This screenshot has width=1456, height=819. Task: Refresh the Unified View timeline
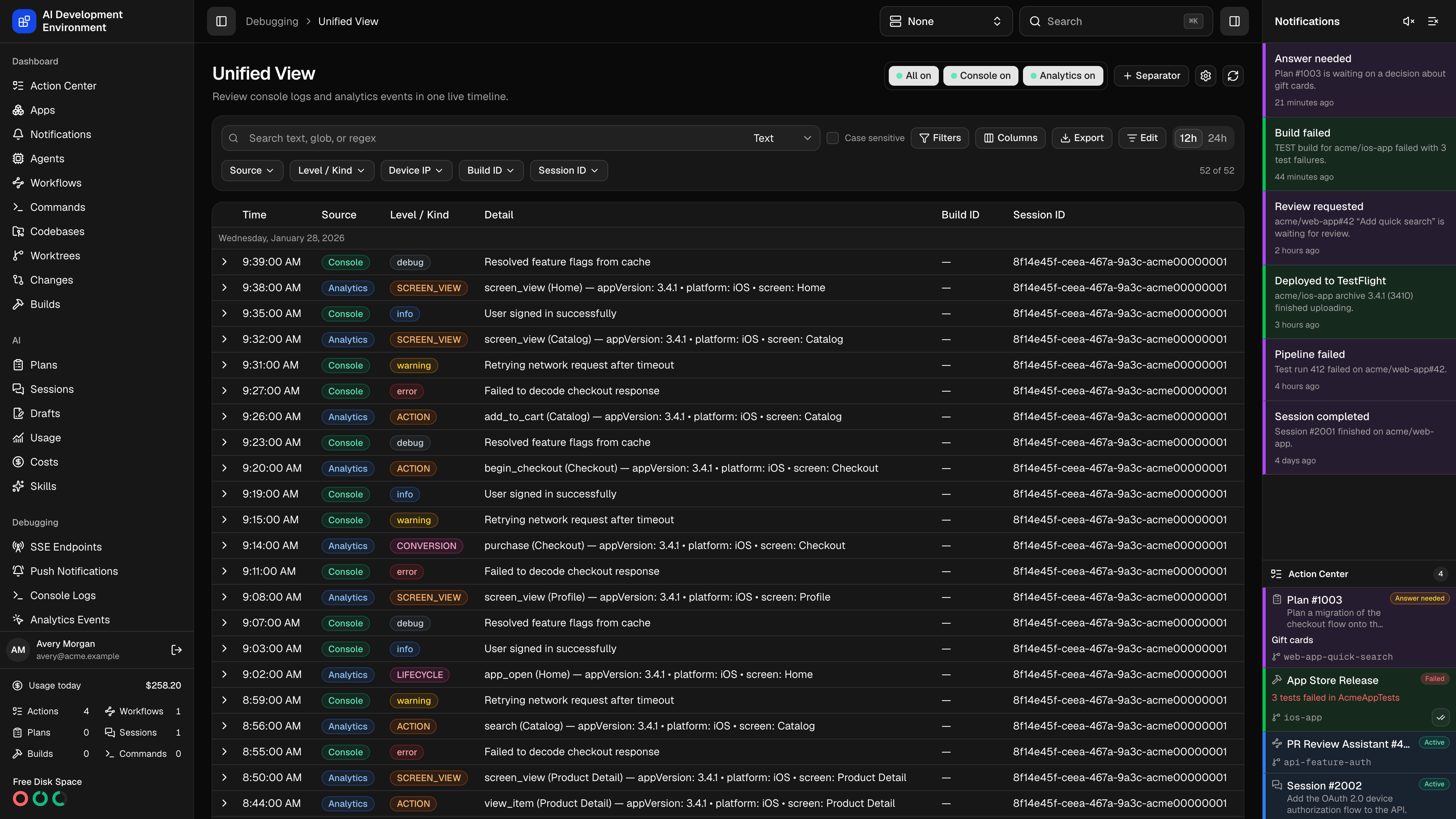1233,76
